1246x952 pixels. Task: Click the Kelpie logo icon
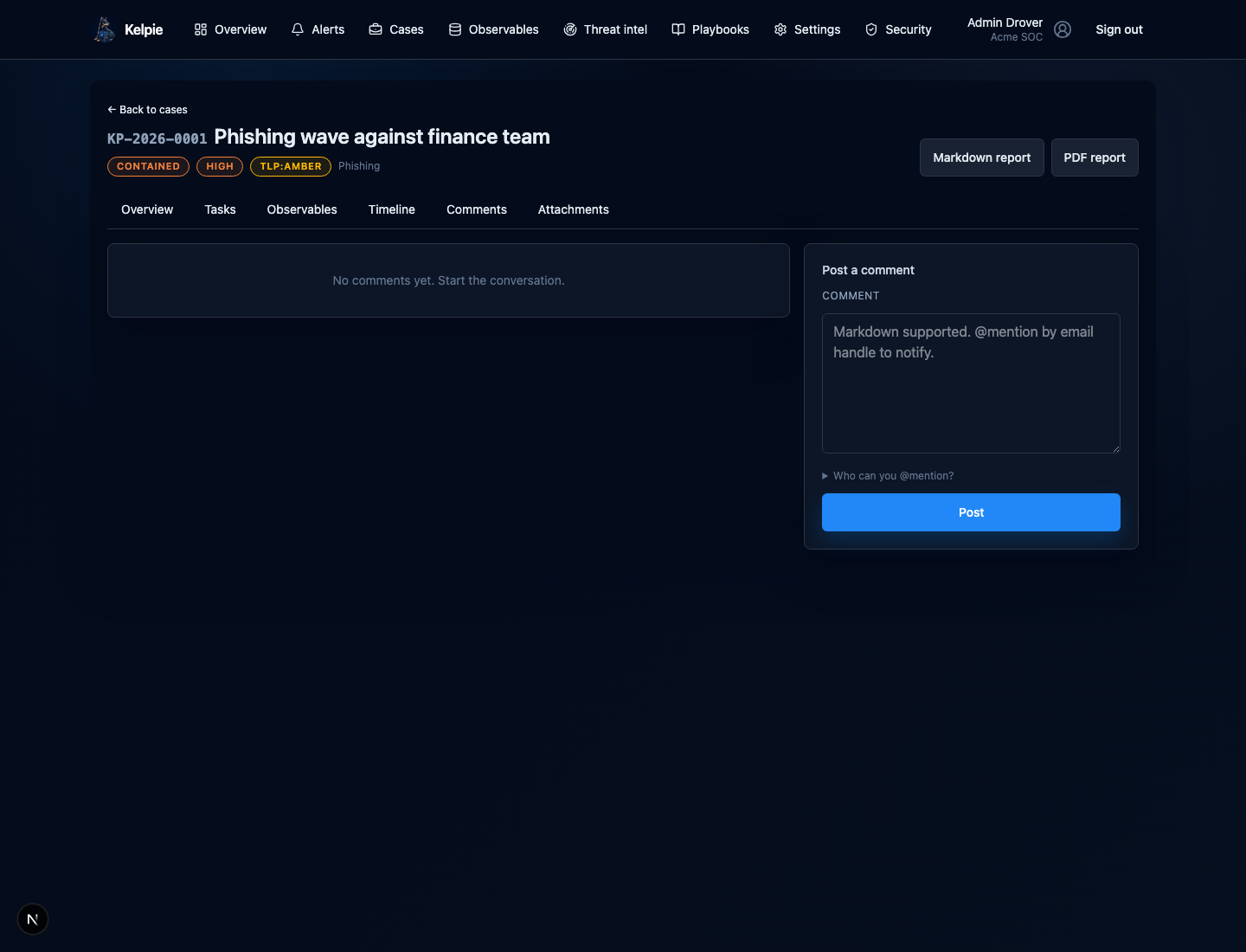105,29
